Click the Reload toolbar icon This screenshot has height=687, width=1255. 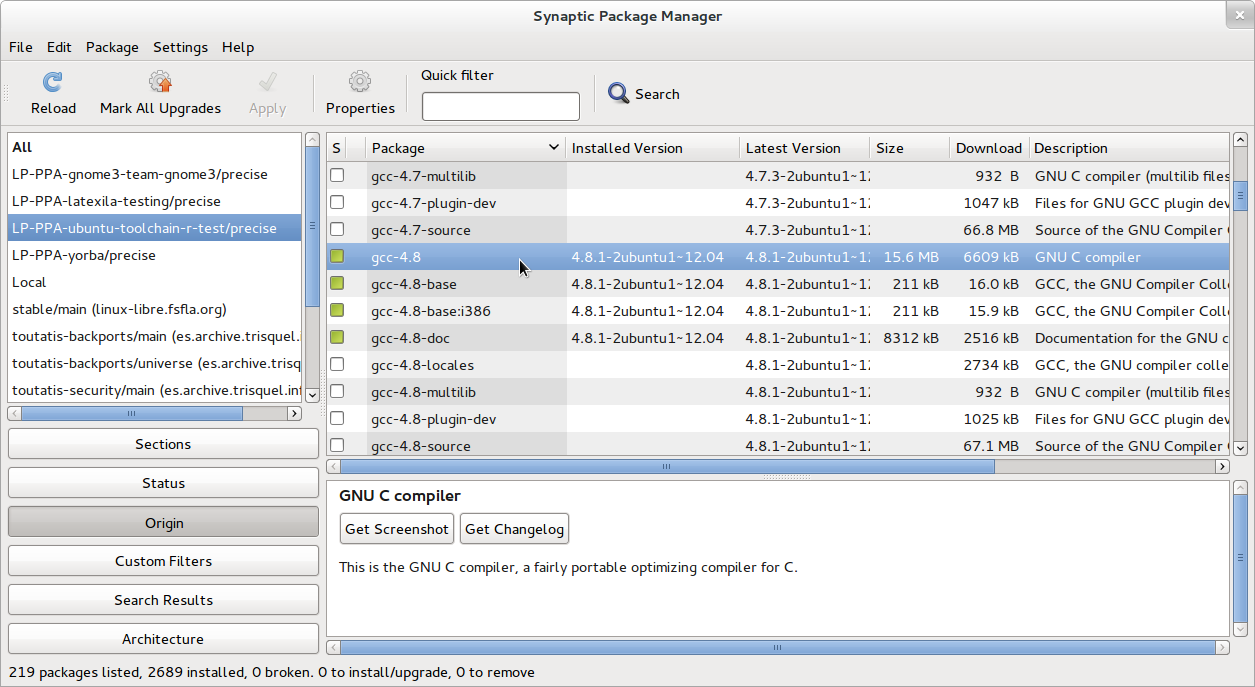(x=53, y=83)
